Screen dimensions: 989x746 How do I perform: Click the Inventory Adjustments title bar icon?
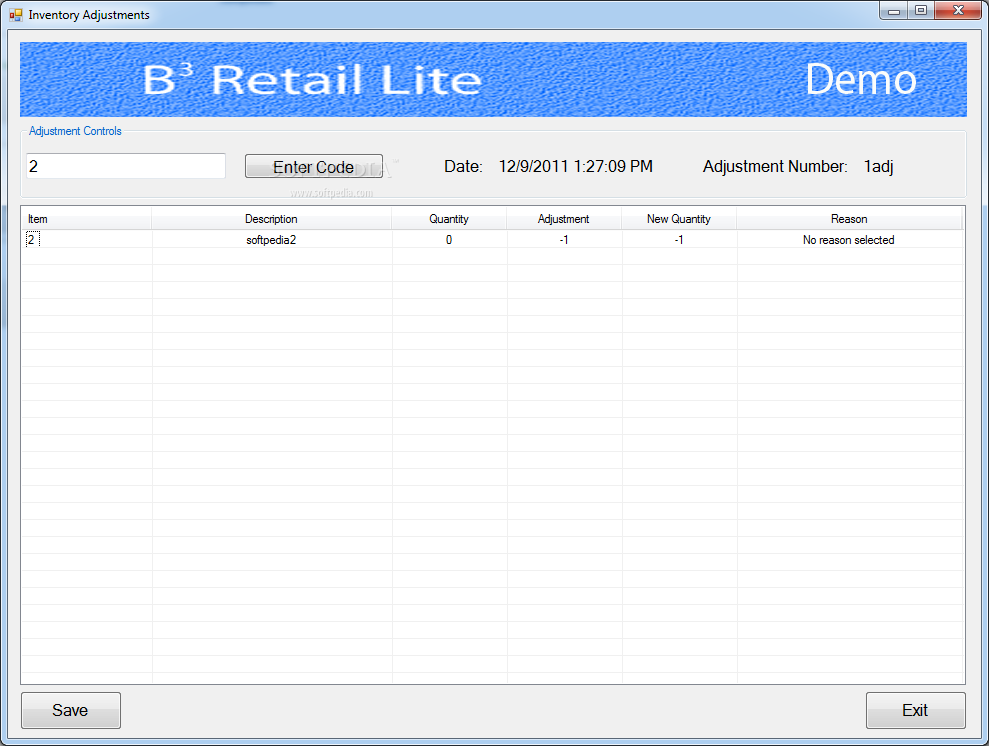click(16, 15)
